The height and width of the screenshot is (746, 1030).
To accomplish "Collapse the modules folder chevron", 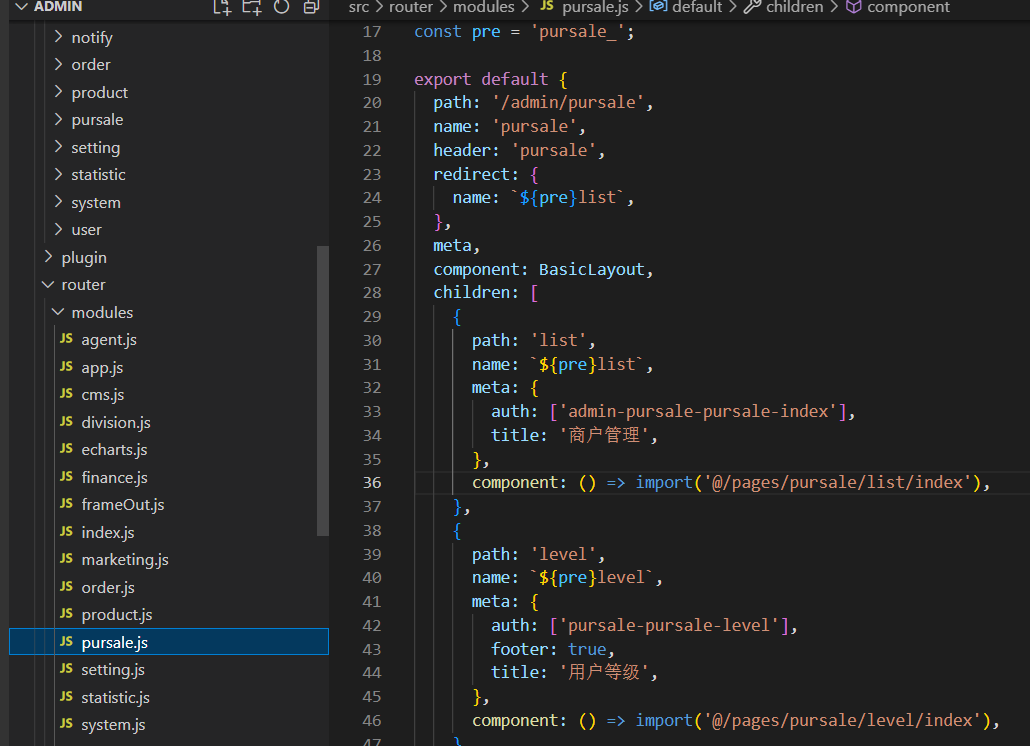I will [58, 312].
